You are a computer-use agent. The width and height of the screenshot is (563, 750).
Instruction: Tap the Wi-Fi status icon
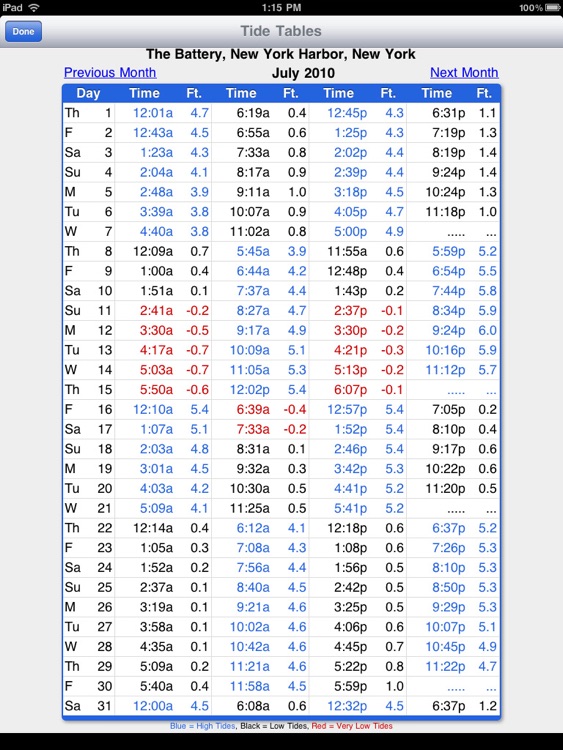click(x=34, y=8)
